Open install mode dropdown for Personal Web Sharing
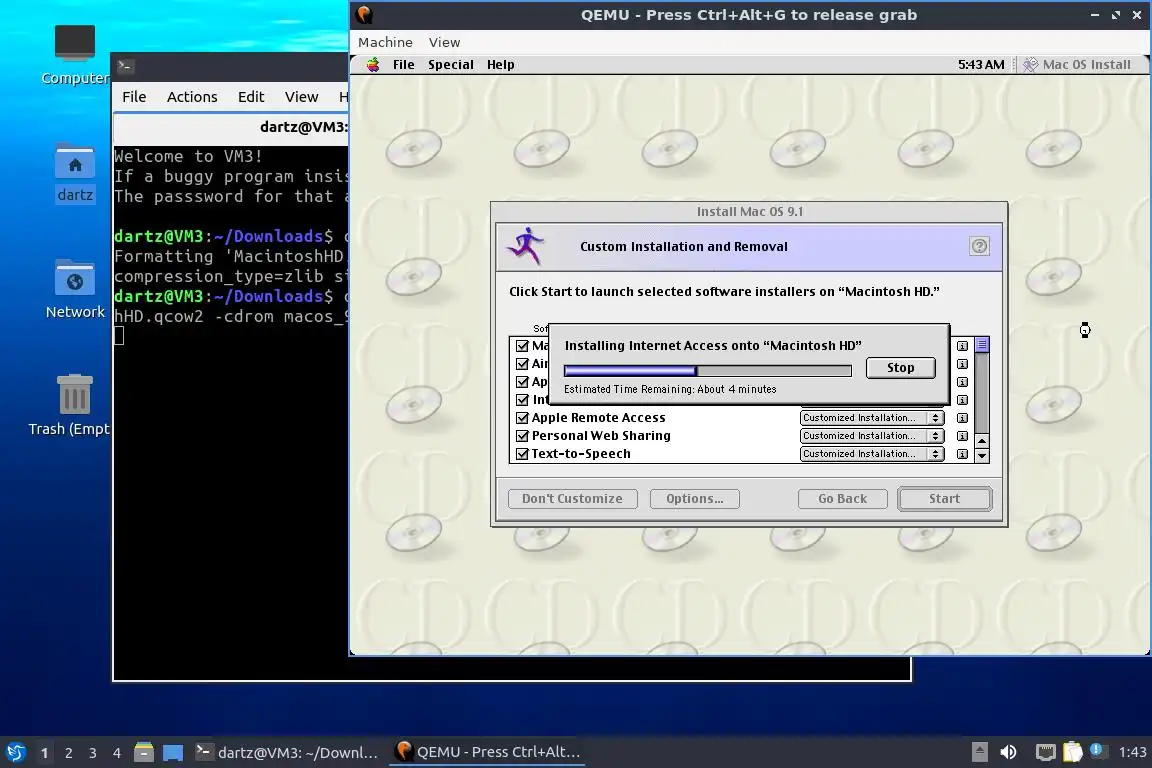This screenshot has width=1152, height=768. click(x=871, y=436)
